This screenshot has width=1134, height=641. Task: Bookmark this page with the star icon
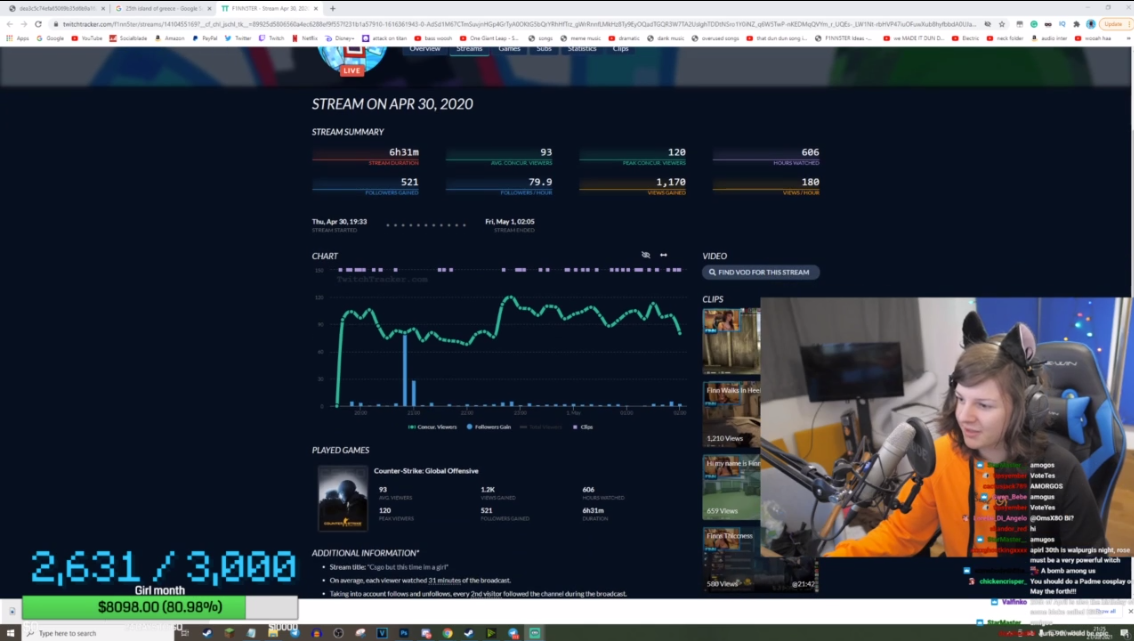(1002, 24)
